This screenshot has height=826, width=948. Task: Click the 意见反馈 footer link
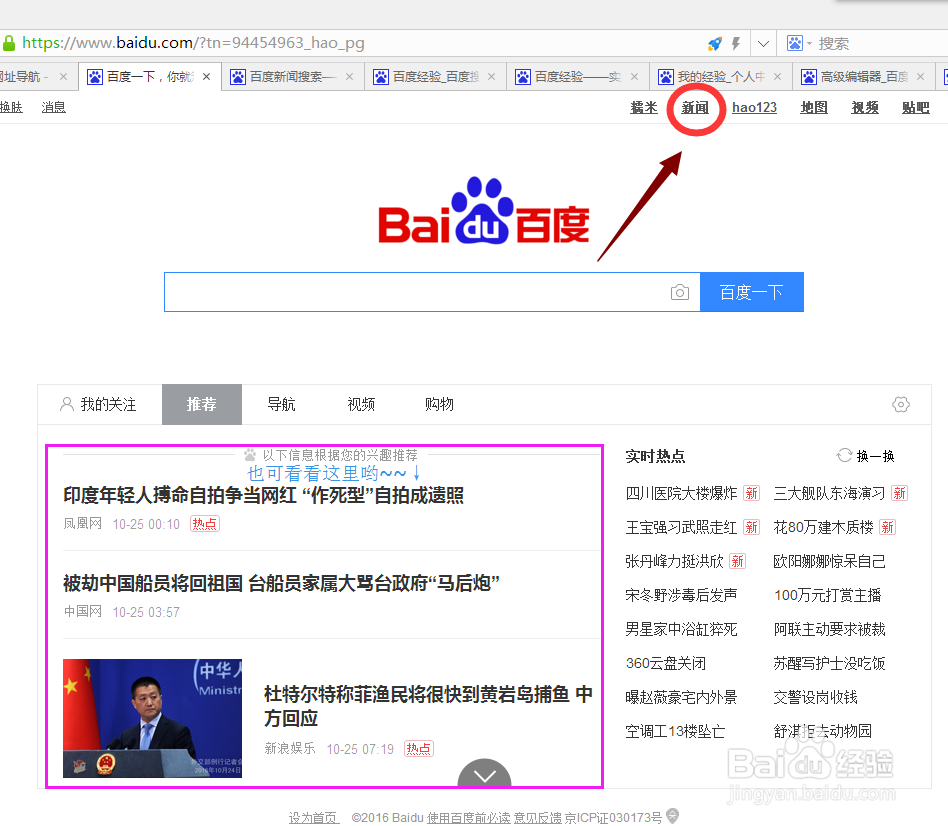537,818
